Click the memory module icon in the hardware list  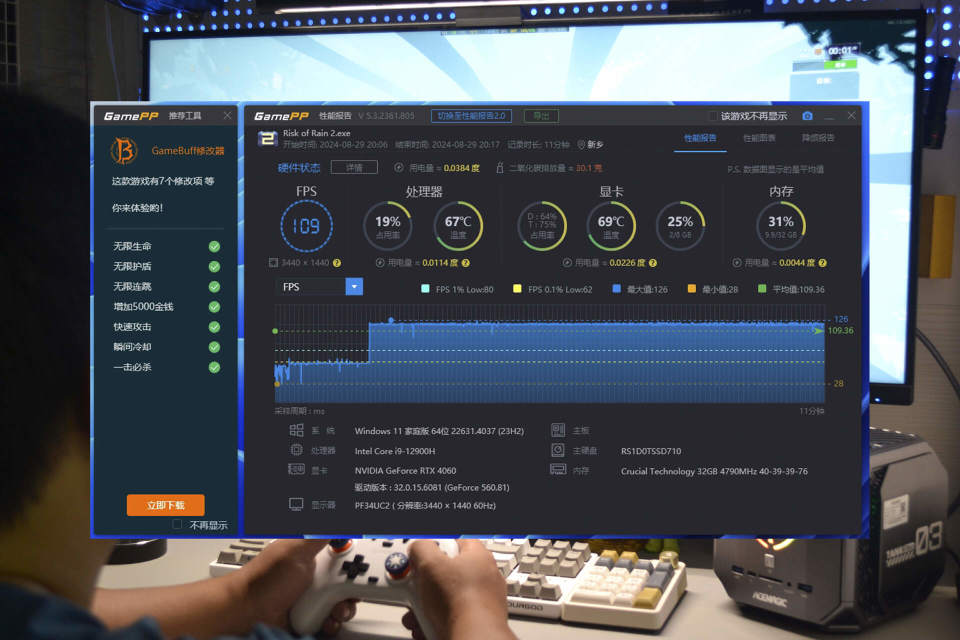click(x=558, y=470)
